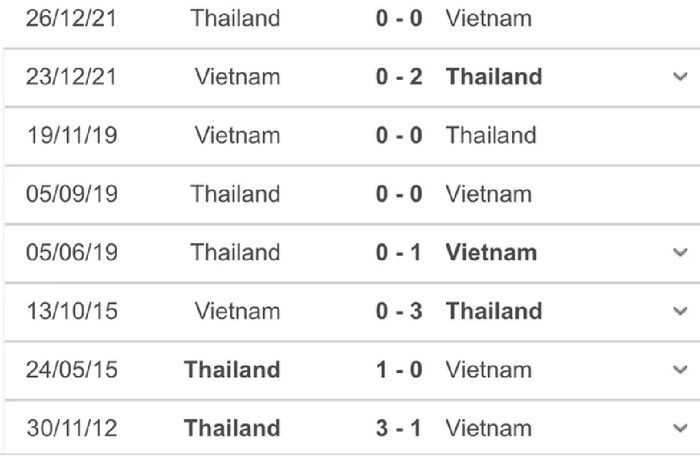Viewport: 700px width, 457px height.
Task: Open the 0 - 0 score on 05/09/19
Action: point(399,194)
